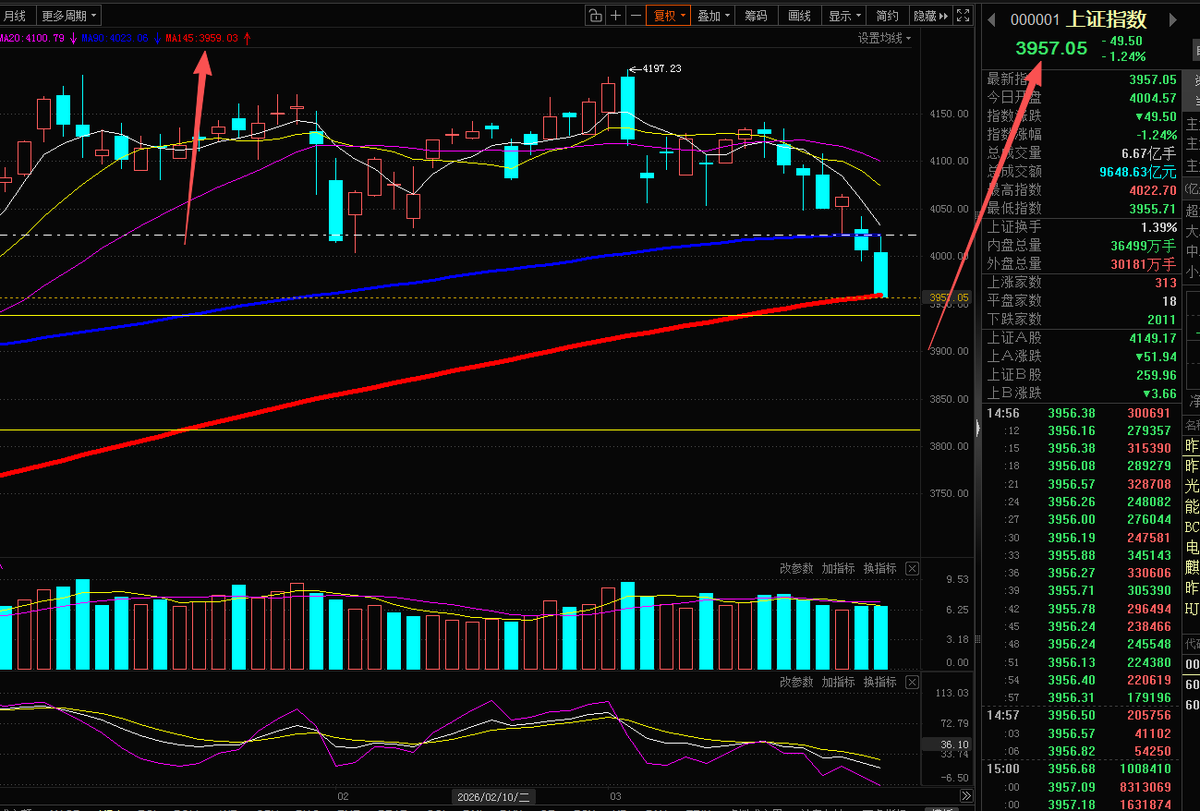The width and height of the screenshot is (1200, 811).
Task: Click 上证换手 1.39% row
Action: point(1082,227)
